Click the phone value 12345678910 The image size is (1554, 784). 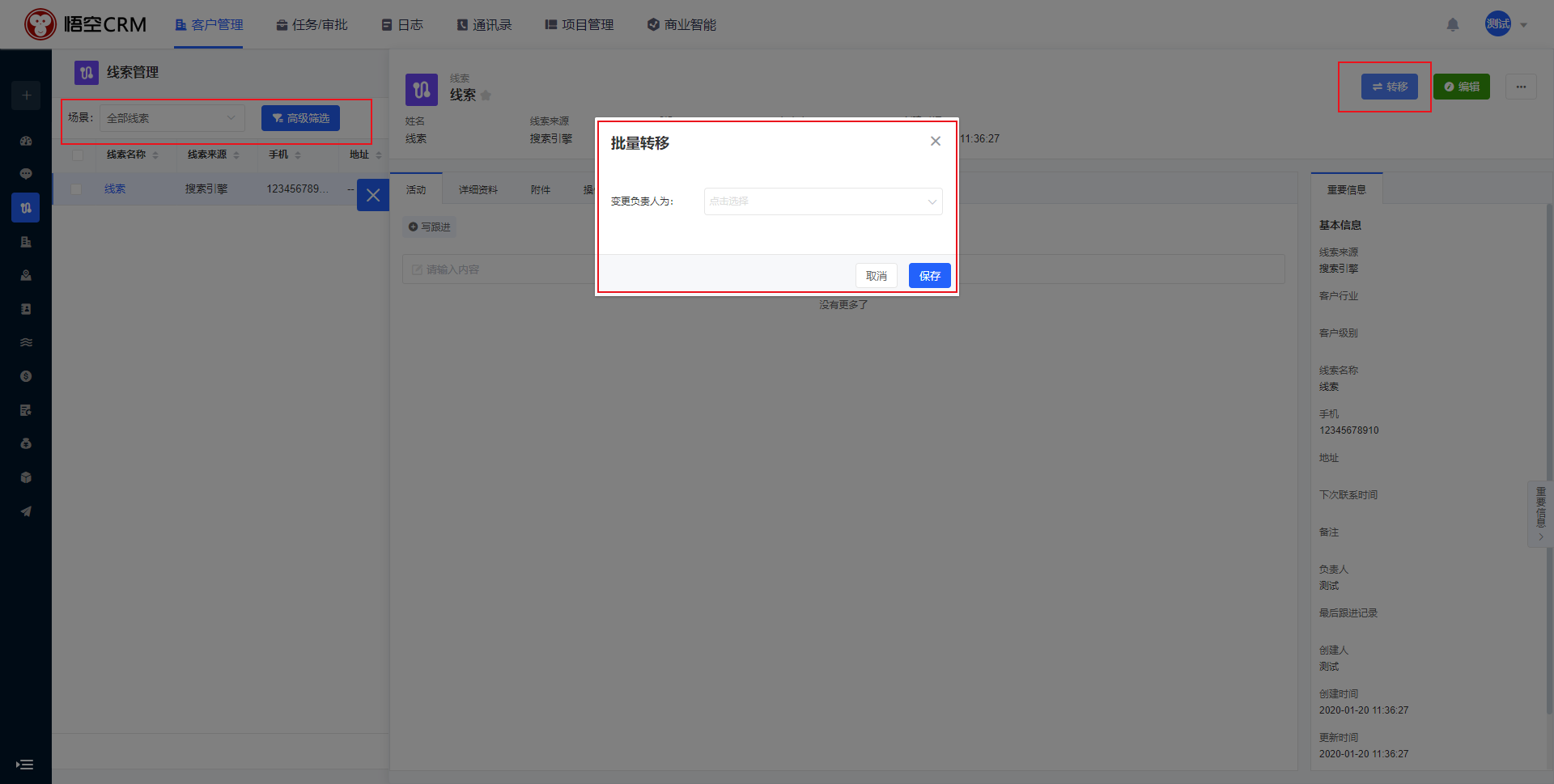click(1349, 430)
